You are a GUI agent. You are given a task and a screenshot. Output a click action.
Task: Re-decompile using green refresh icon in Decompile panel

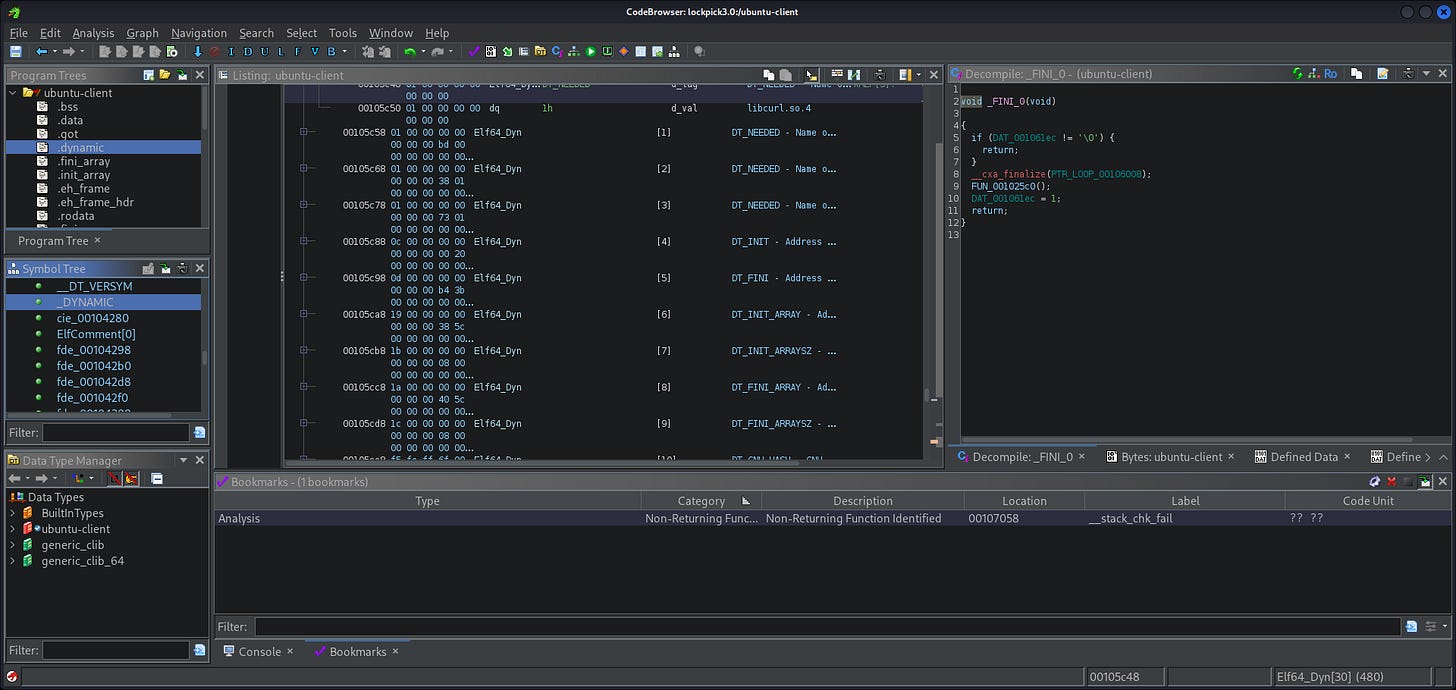1297,74
